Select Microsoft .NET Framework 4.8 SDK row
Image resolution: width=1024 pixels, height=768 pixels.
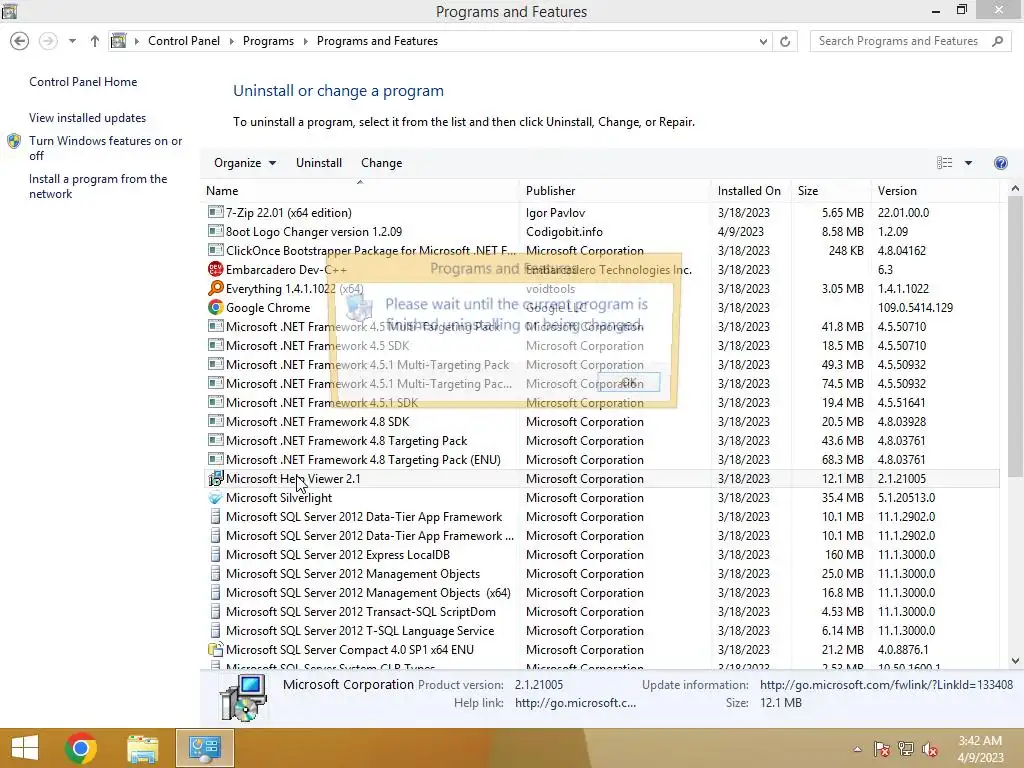point(600,422)
